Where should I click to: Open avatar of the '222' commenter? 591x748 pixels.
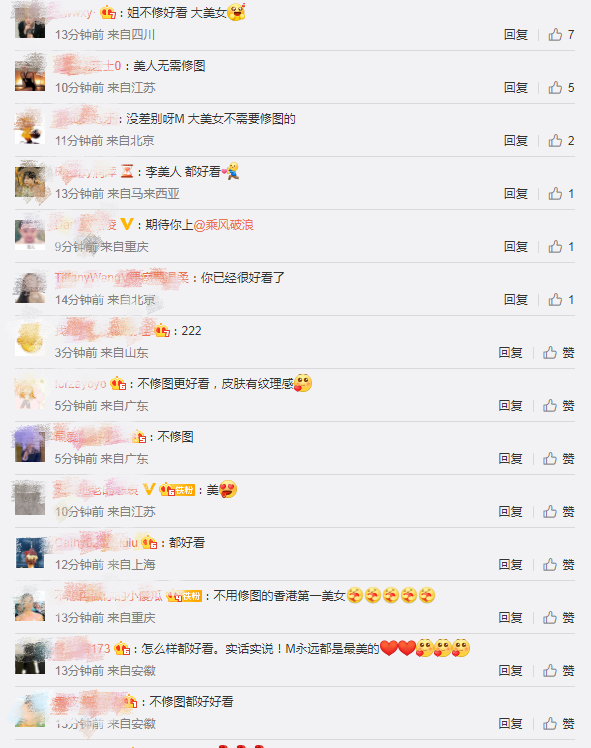(x=30, y=340)
